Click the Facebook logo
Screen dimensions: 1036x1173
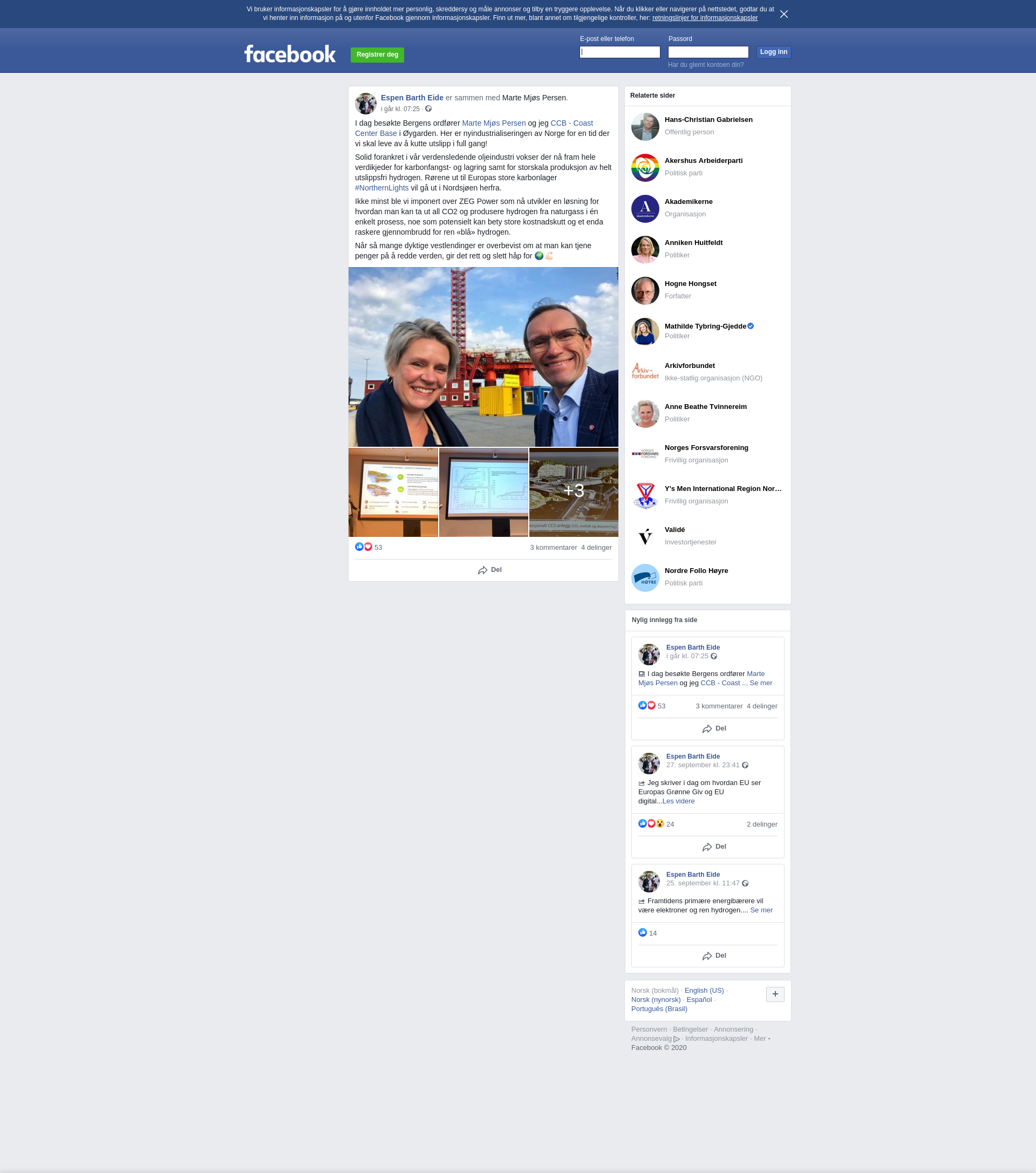(290, 54)
